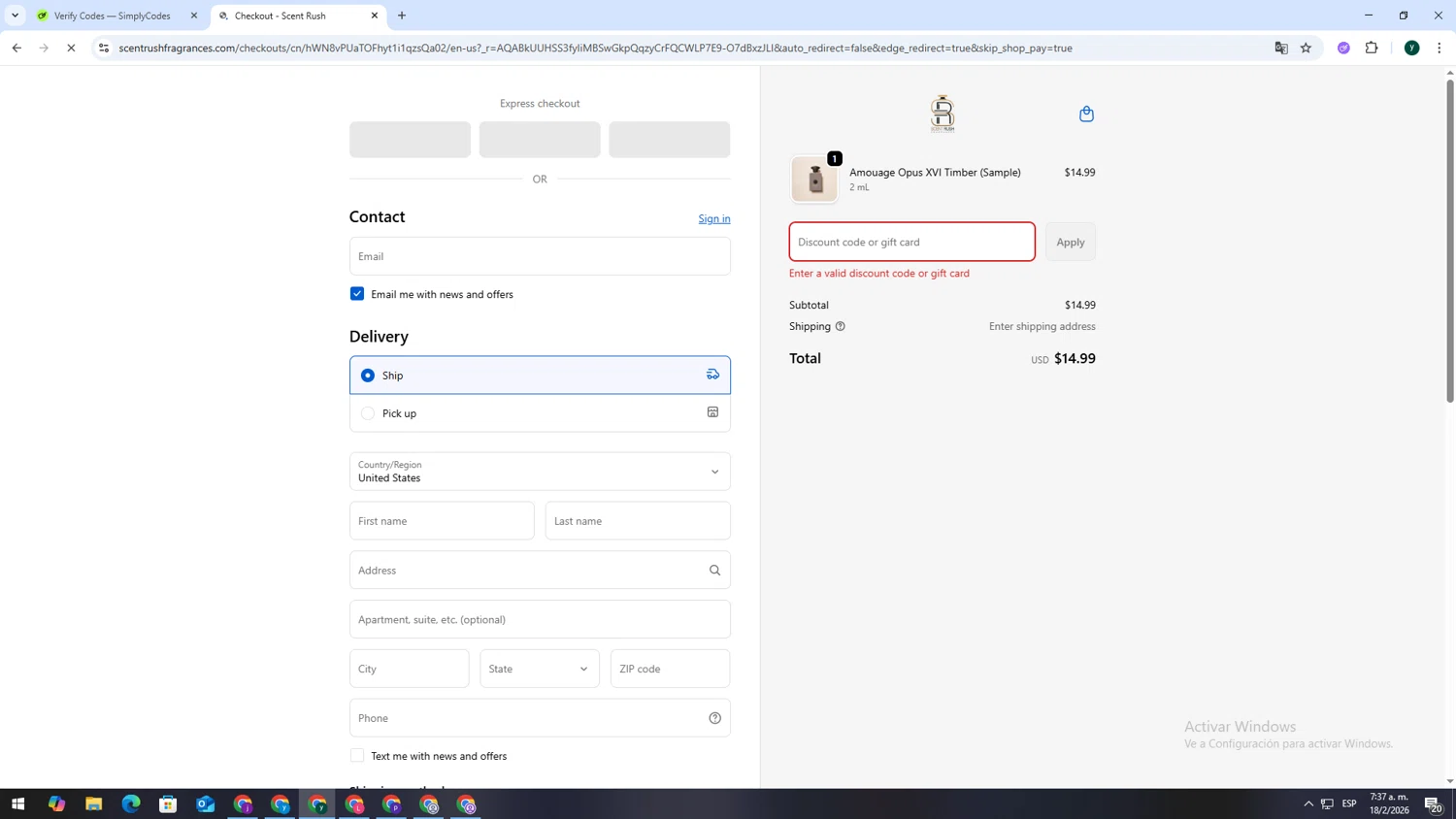Click the purple extension icon in toolbar

1343,48
